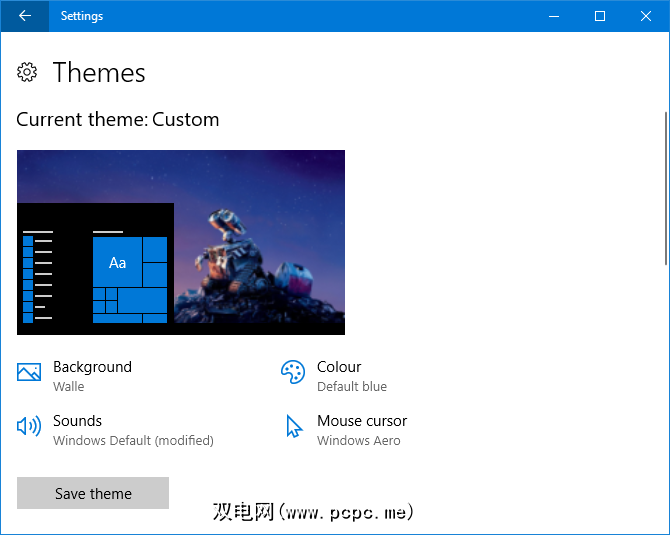Viewport: 670px width, 535px height.
Task: Click the gear icon beside Themes
Action: pos(27,72)
